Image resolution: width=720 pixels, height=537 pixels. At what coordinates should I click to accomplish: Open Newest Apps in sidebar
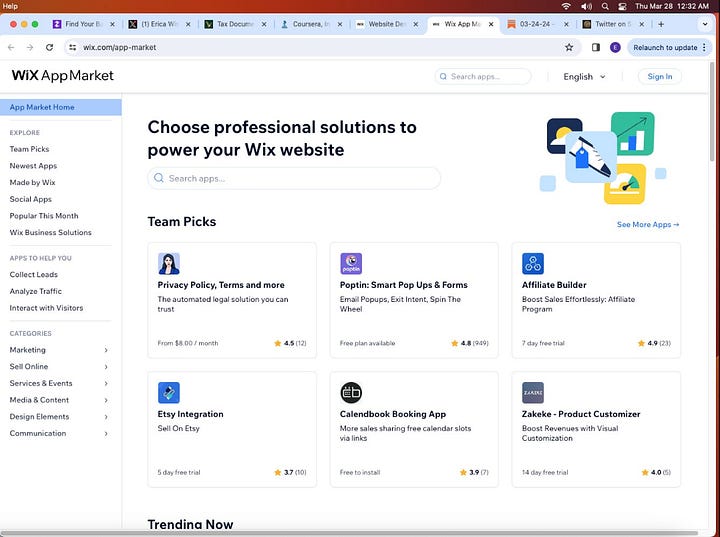coord(33,166)
